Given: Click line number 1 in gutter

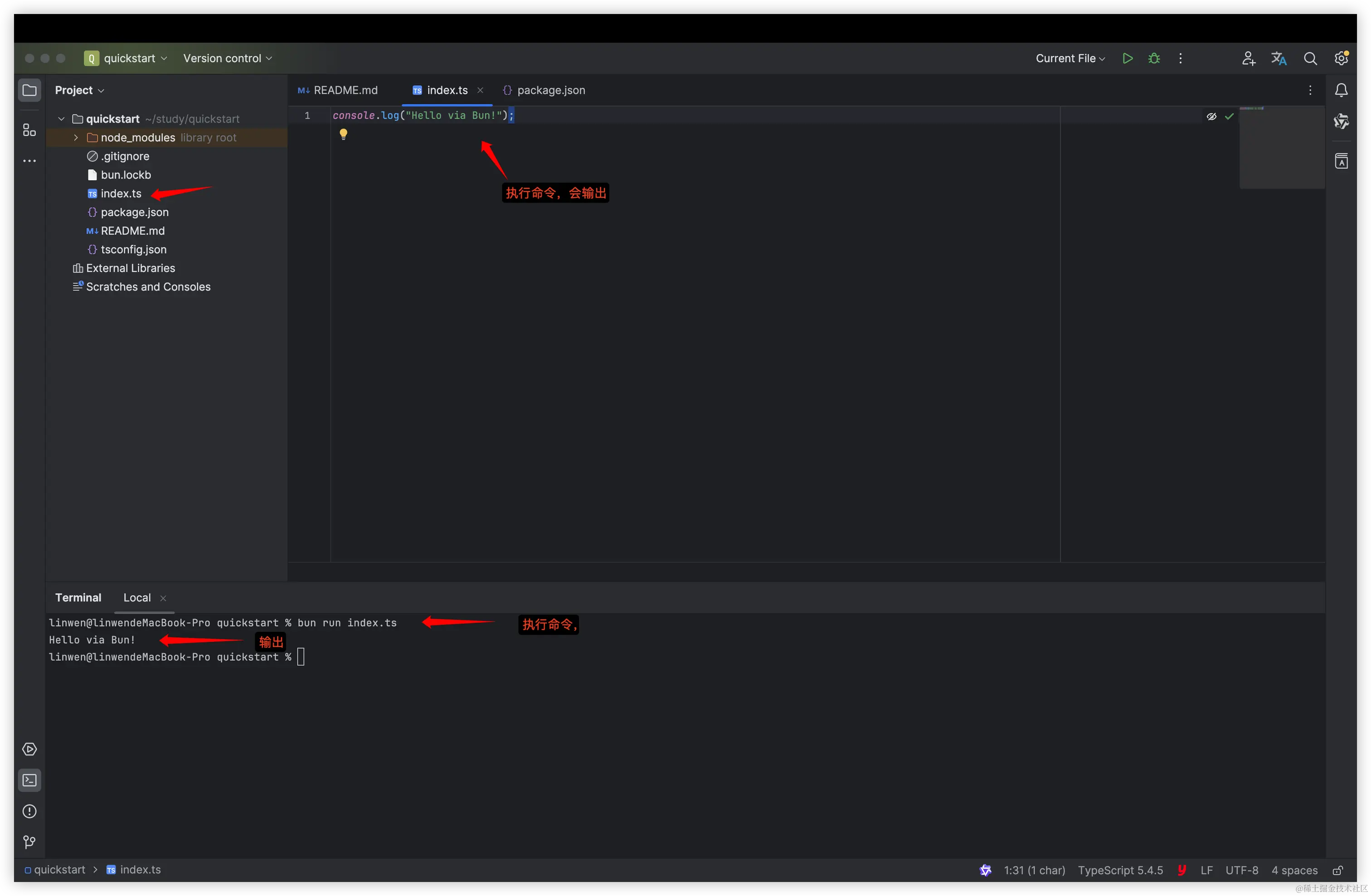Looking at the screenshot, I should coord(307,116).
